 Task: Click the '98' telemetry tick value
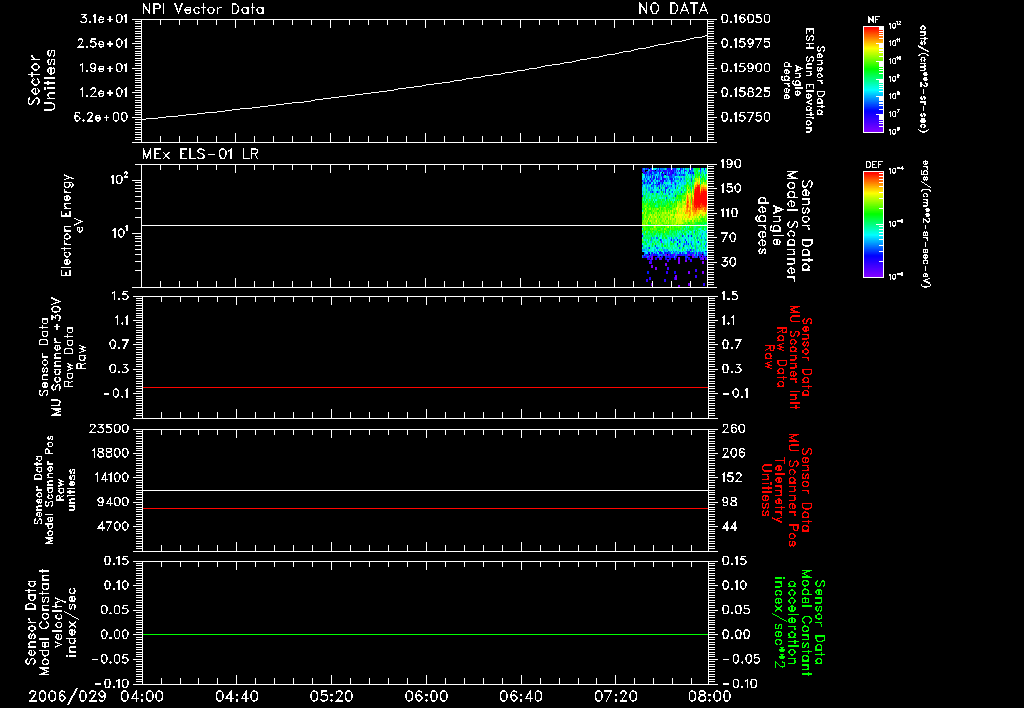click(729, 502)
